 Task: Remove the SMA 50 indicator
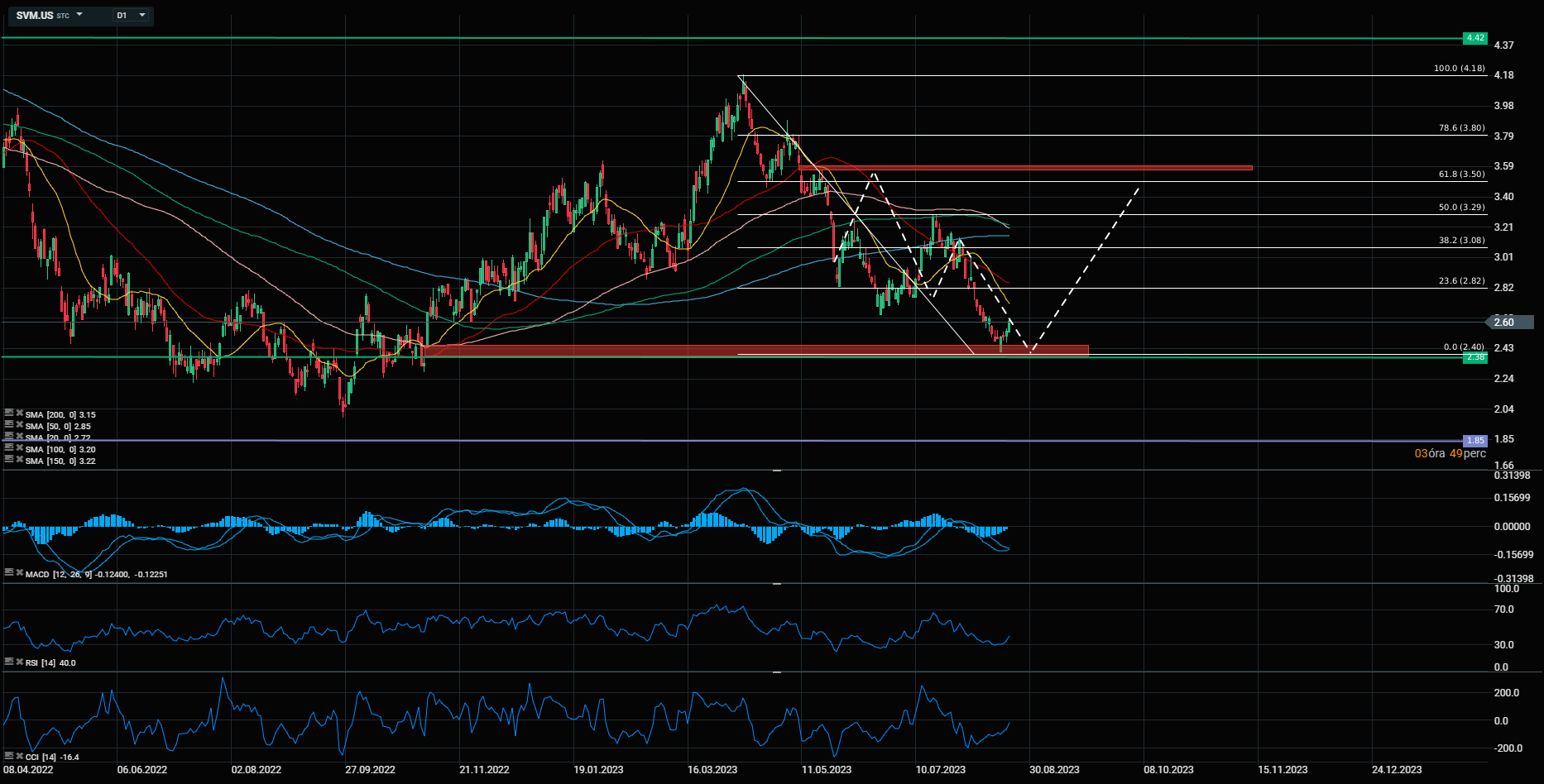19,425
